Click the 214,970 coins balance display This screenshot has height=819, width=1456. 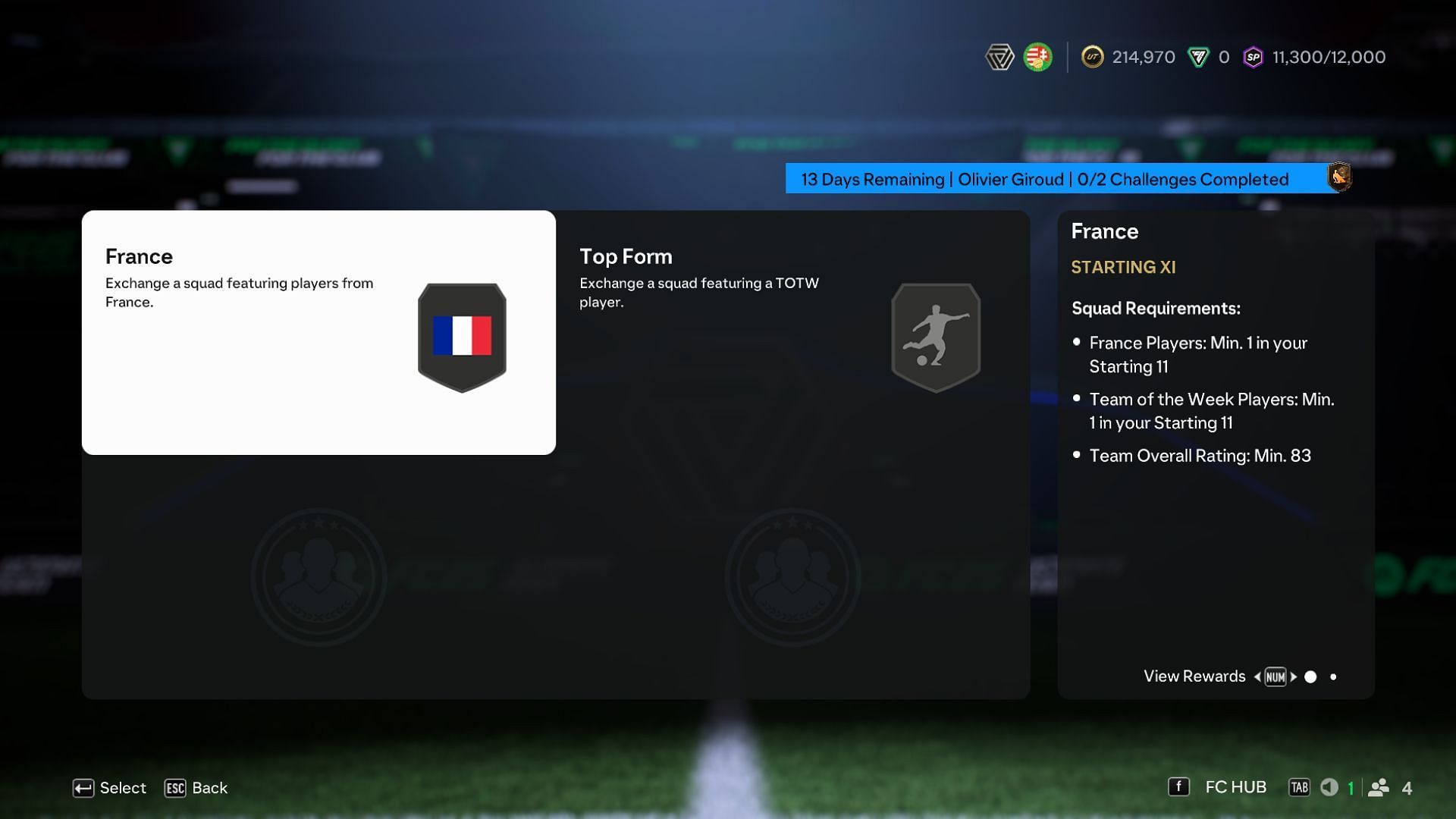tap(1130, 57)
